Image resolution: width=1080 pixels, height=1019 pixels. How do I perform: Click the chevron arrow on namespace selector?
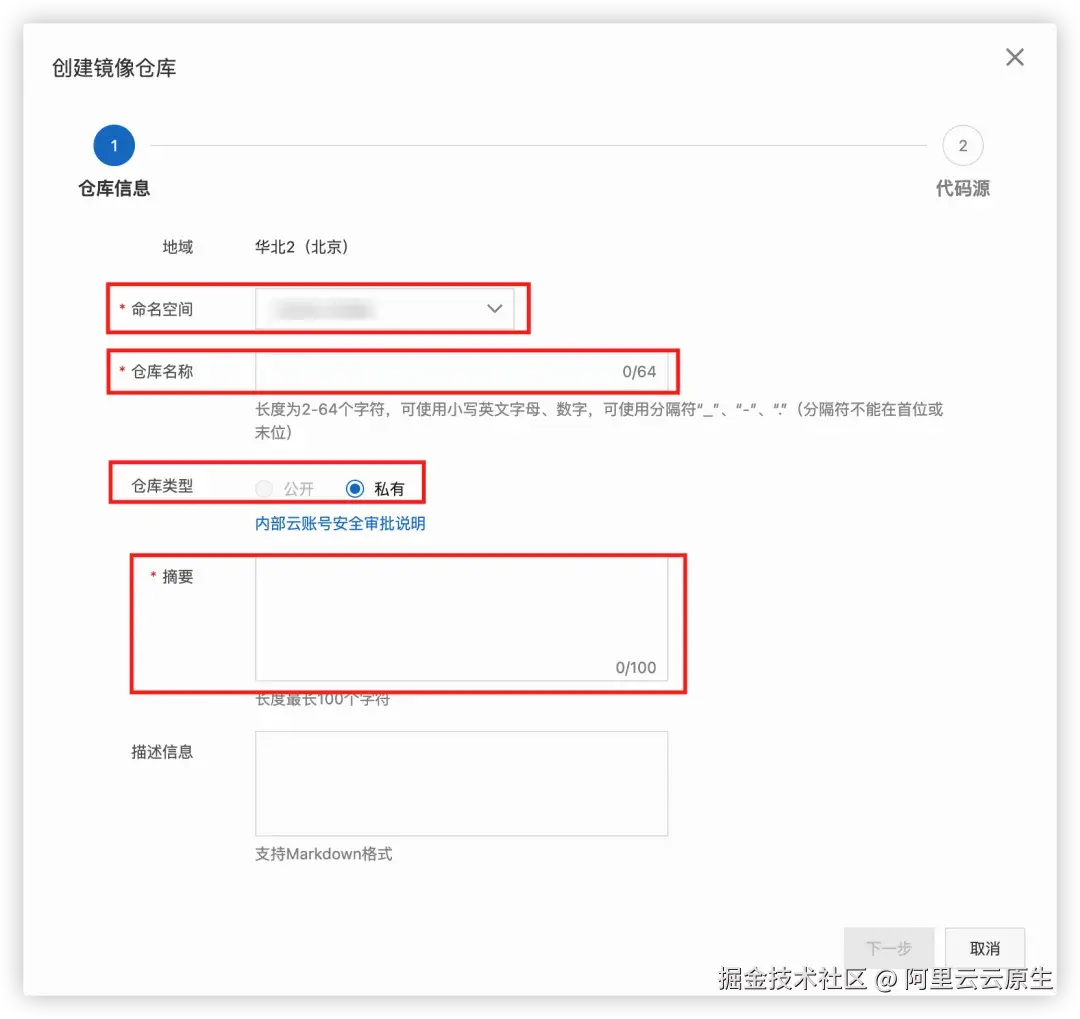(x=495, y=309)
